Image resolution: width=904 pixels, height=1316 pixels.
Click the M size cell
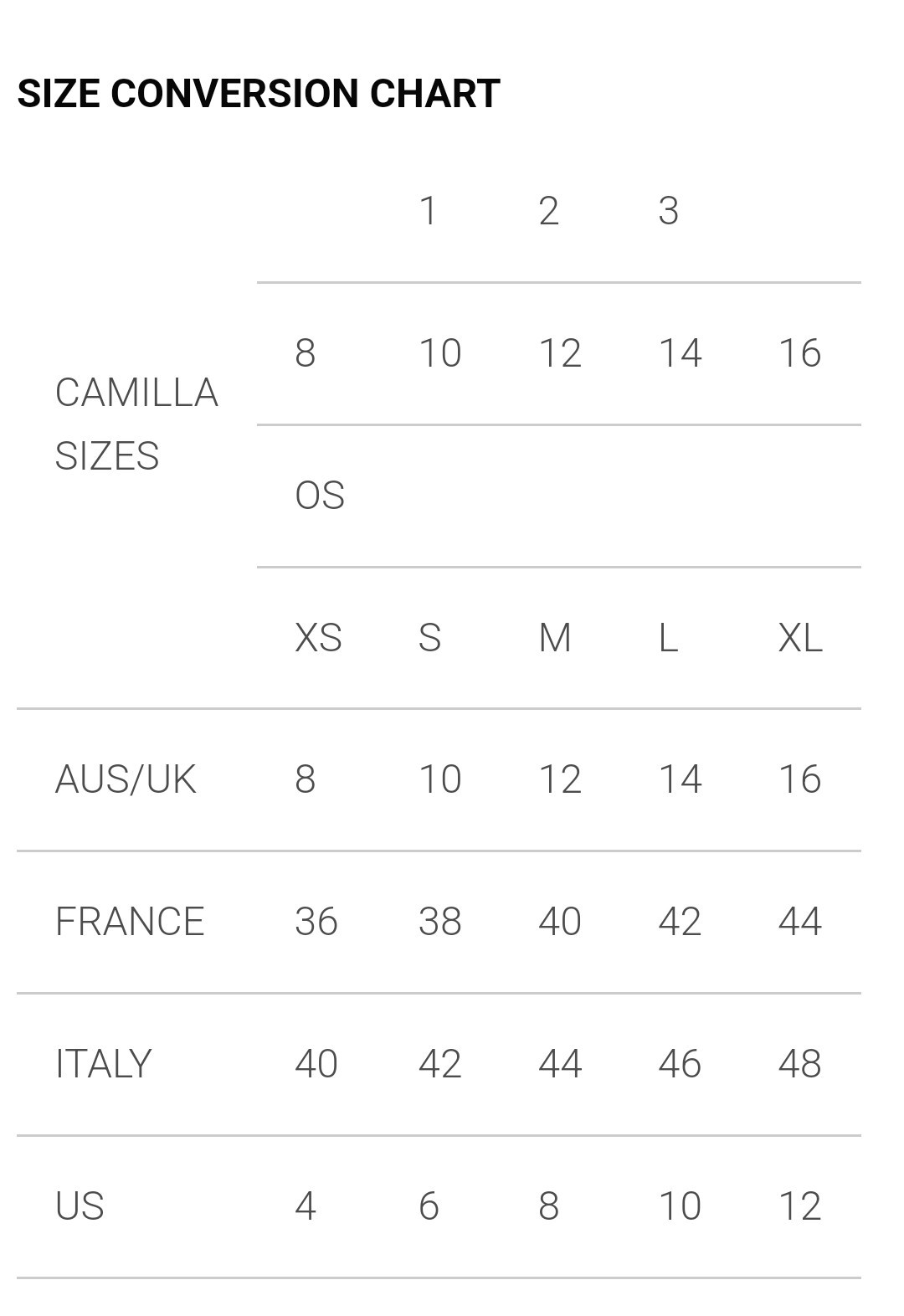[x=555, y=638]
